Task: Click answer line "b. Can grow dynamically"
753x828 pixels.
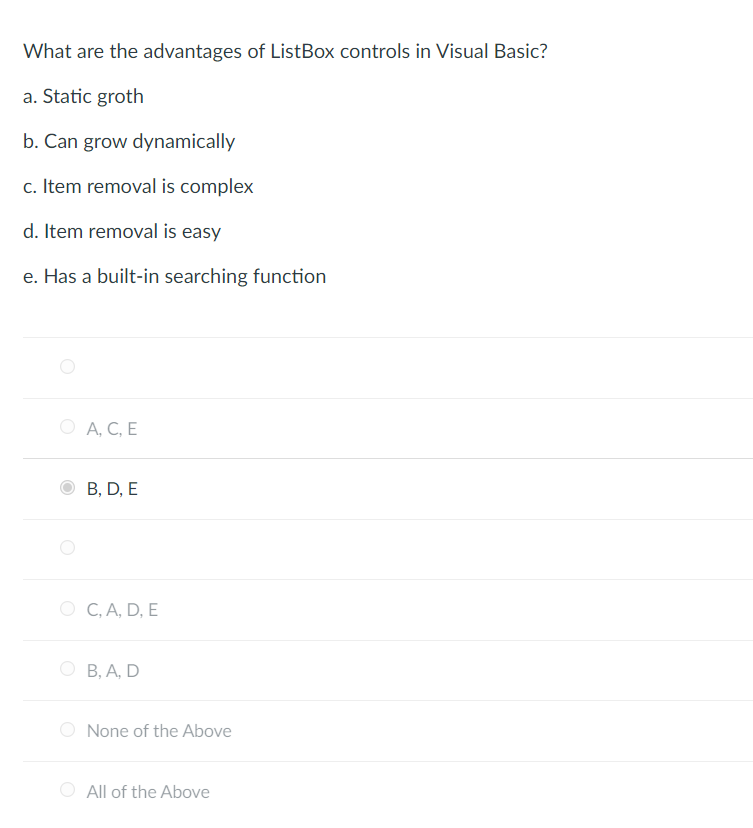Action: (x=128, y=141)
